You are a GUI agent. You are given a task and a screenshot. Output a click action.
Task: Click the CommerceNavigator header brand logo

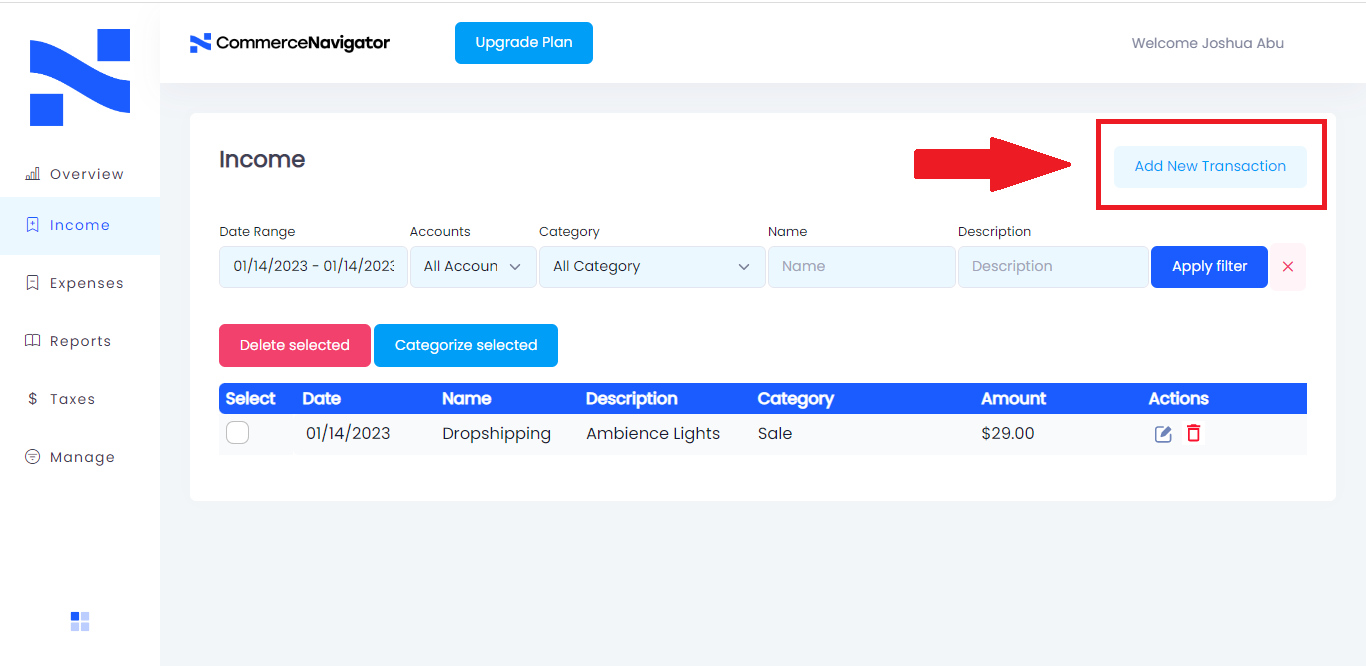click(x=290, y=43)
